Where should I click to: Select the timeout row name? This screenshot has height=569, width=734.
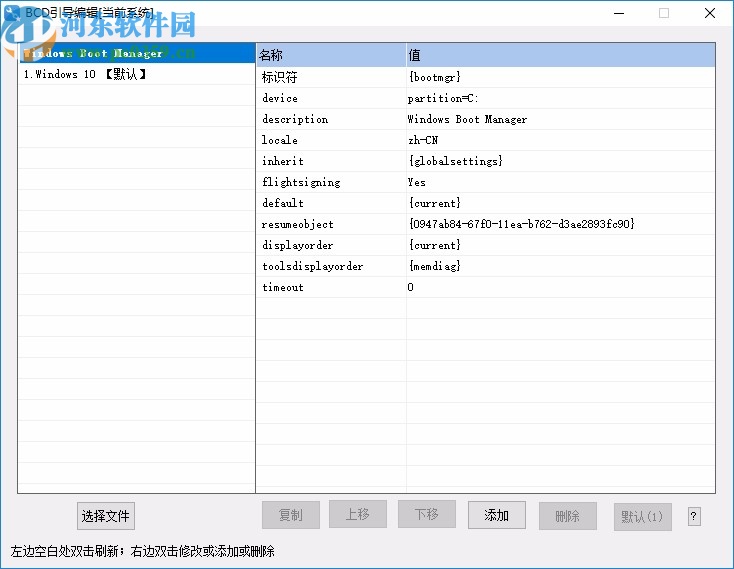(283, 287)
